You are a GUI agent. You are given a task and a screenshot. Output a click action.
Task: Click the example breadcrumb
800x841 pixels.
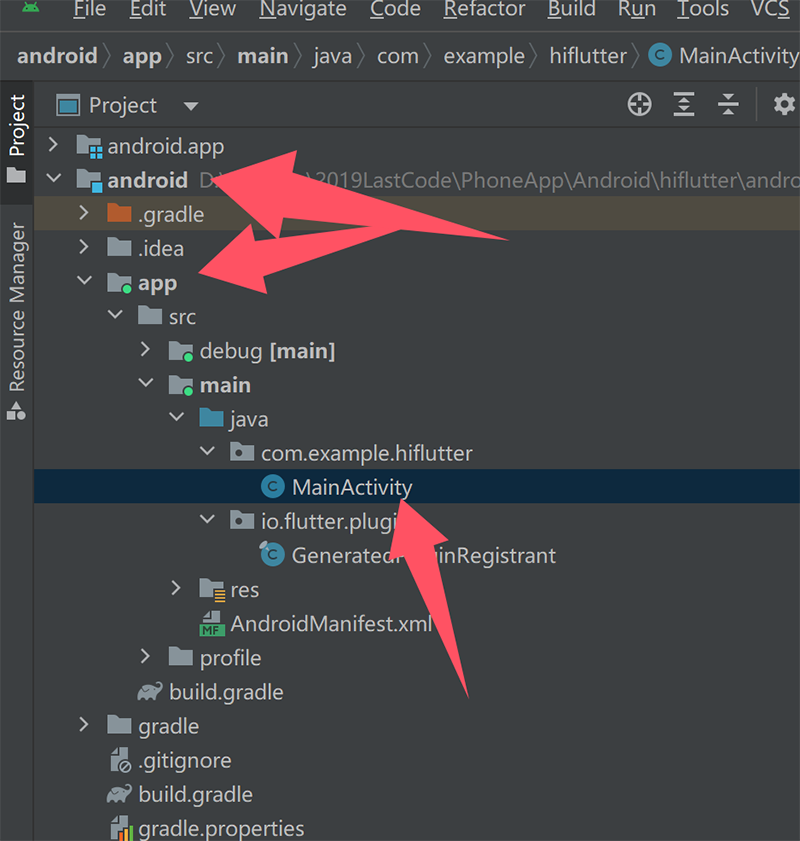484,57
